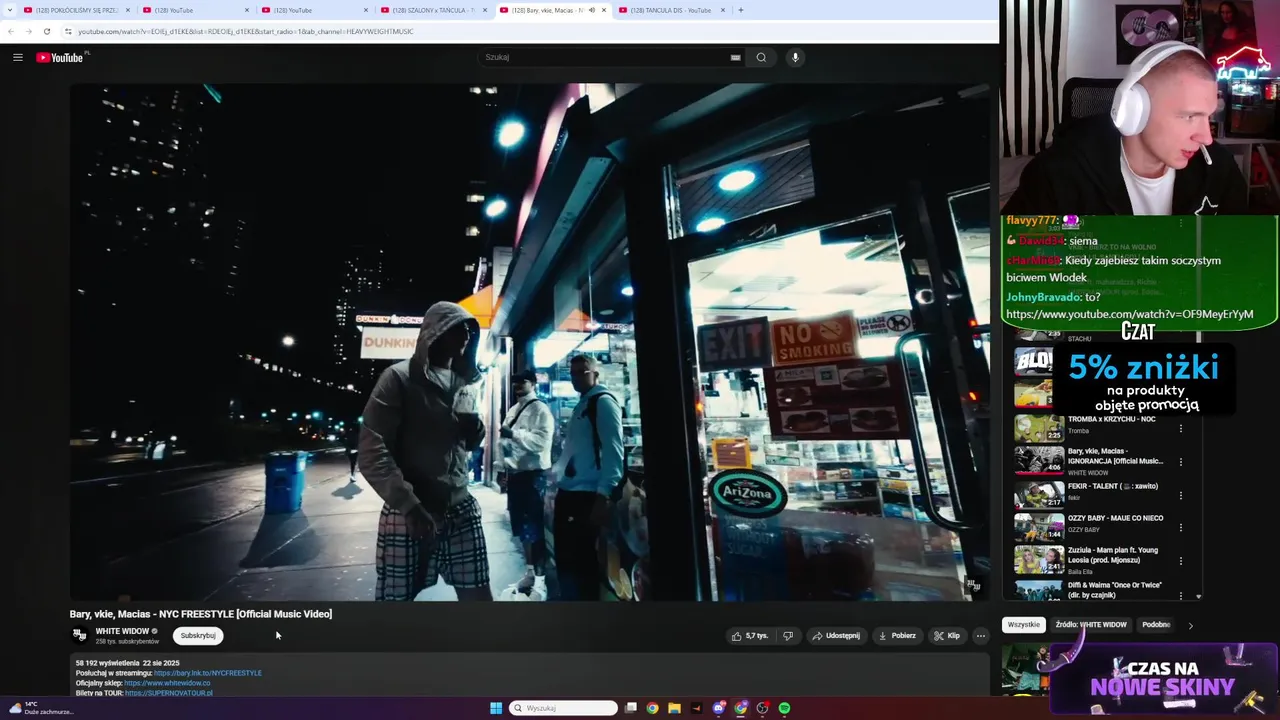
Task: Click the taskbar Wyszukaj search box
Action: pos(564,708)
